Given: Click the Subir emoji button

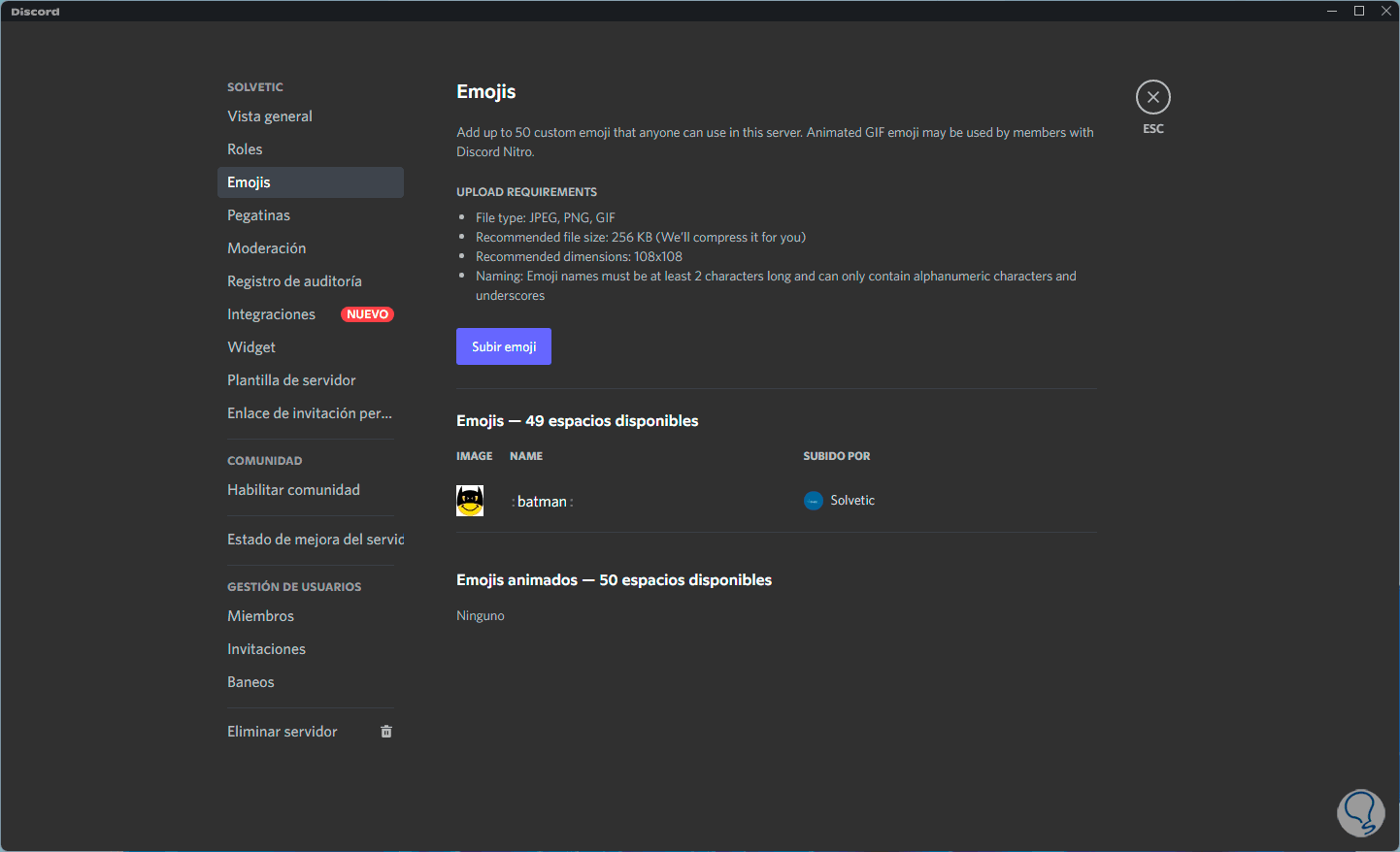Looking at the screenshot, I should coord(503,346).
